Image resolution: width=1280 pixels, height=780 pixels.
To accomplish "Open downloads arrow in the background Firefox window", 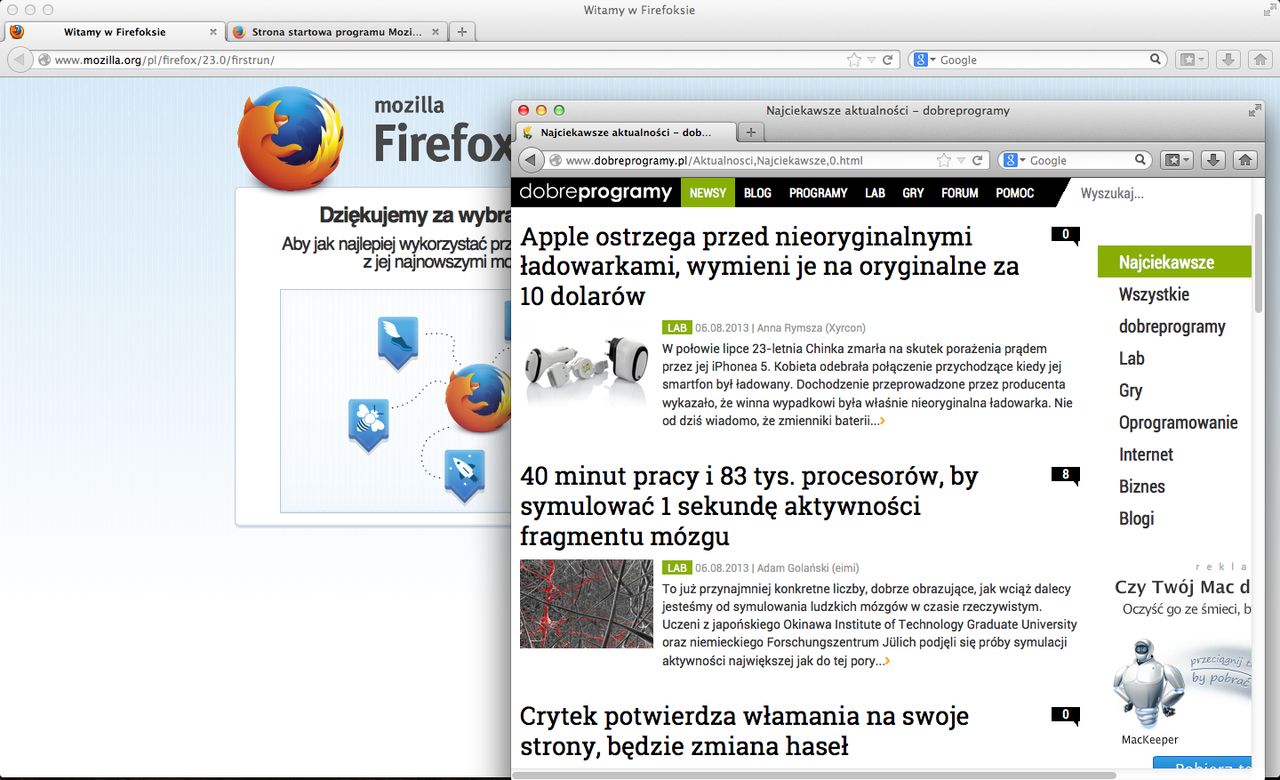I will click(x=1229, y=60).
